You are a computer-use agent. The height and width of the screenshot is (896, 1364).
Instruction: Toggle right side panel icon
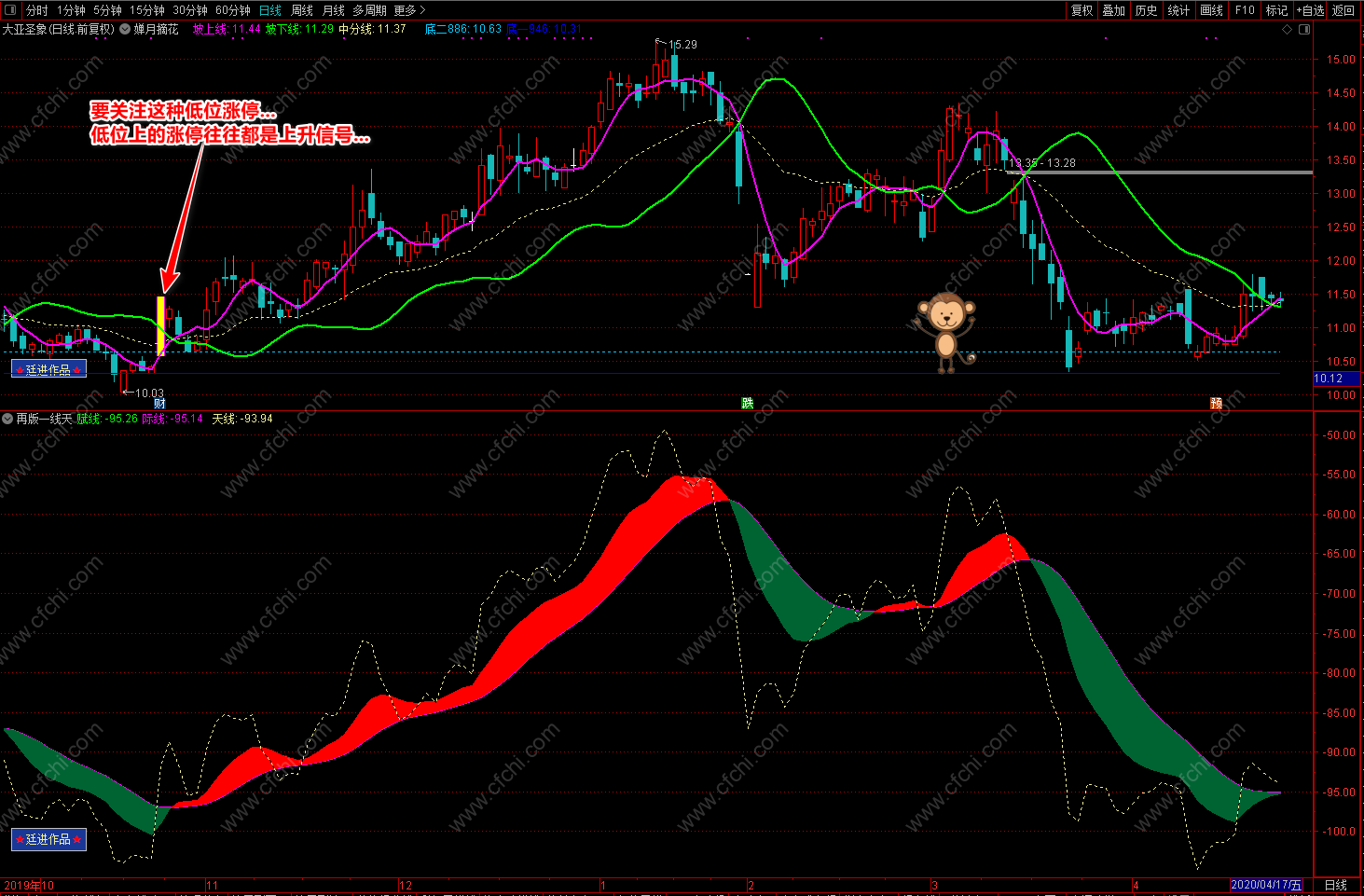[1304, 29]
